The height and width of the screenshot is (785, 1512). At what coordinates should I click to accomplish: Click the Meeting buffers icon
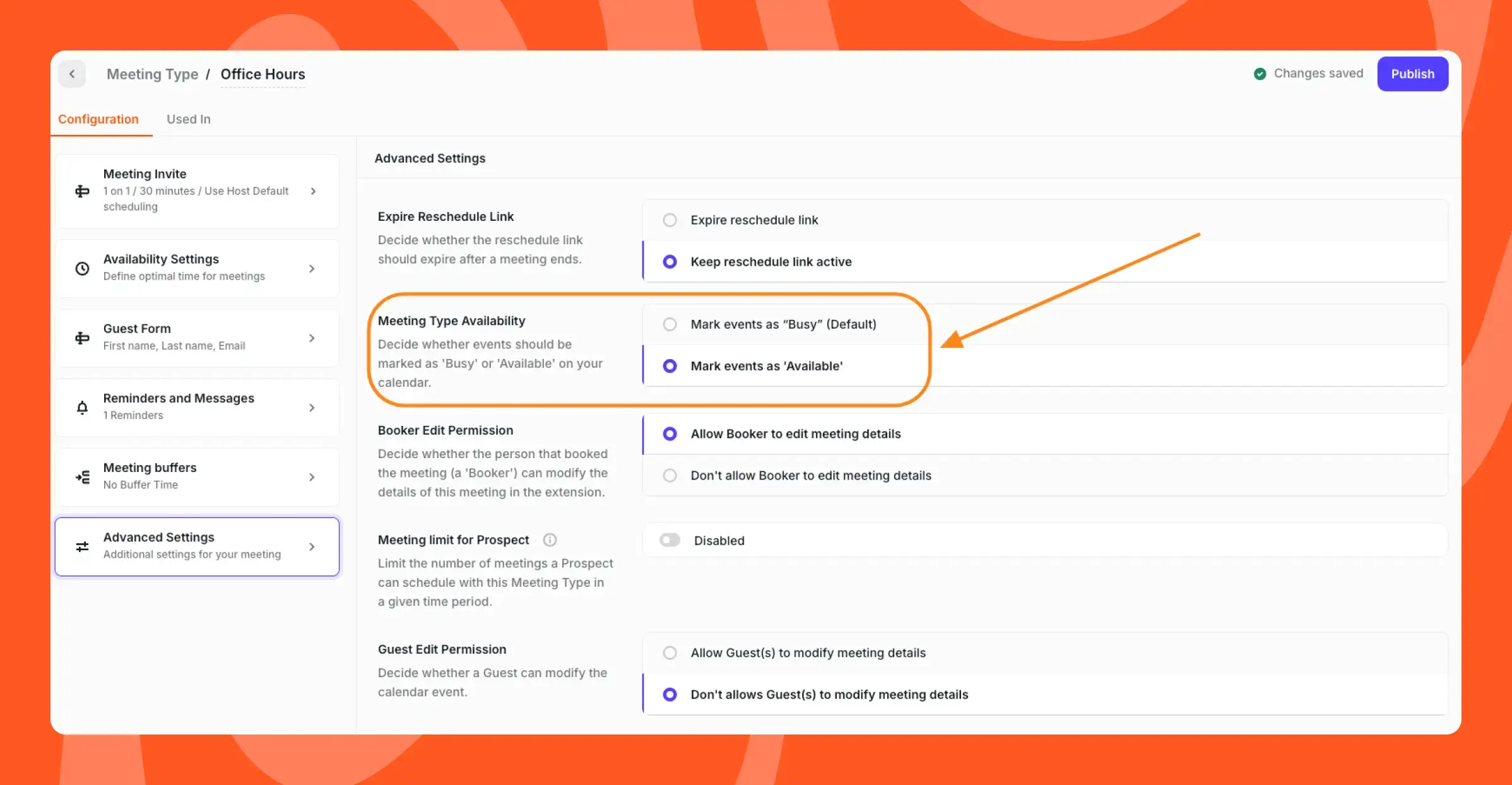coord(82,477)
